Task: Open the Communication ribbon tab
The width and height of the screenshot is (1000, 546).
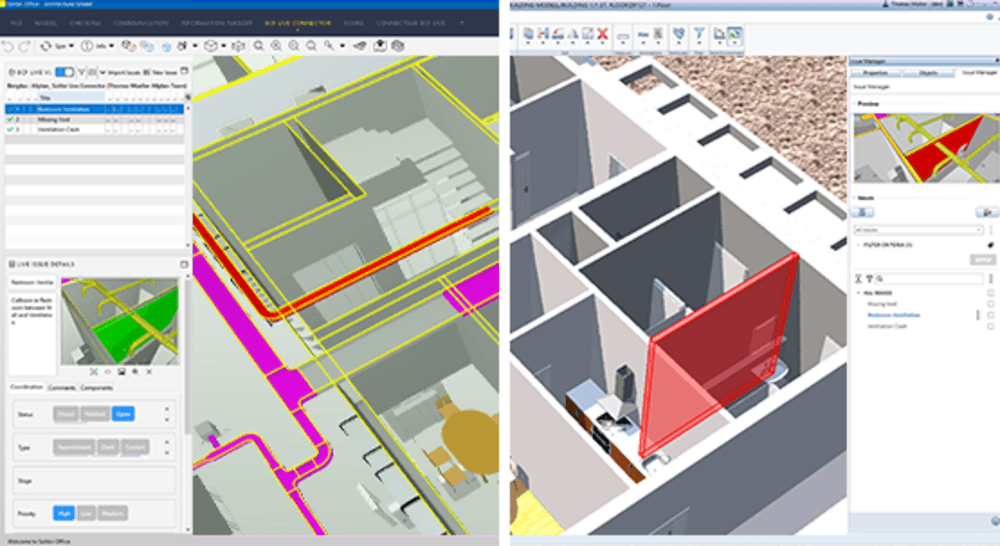Action: pos(140,23)
